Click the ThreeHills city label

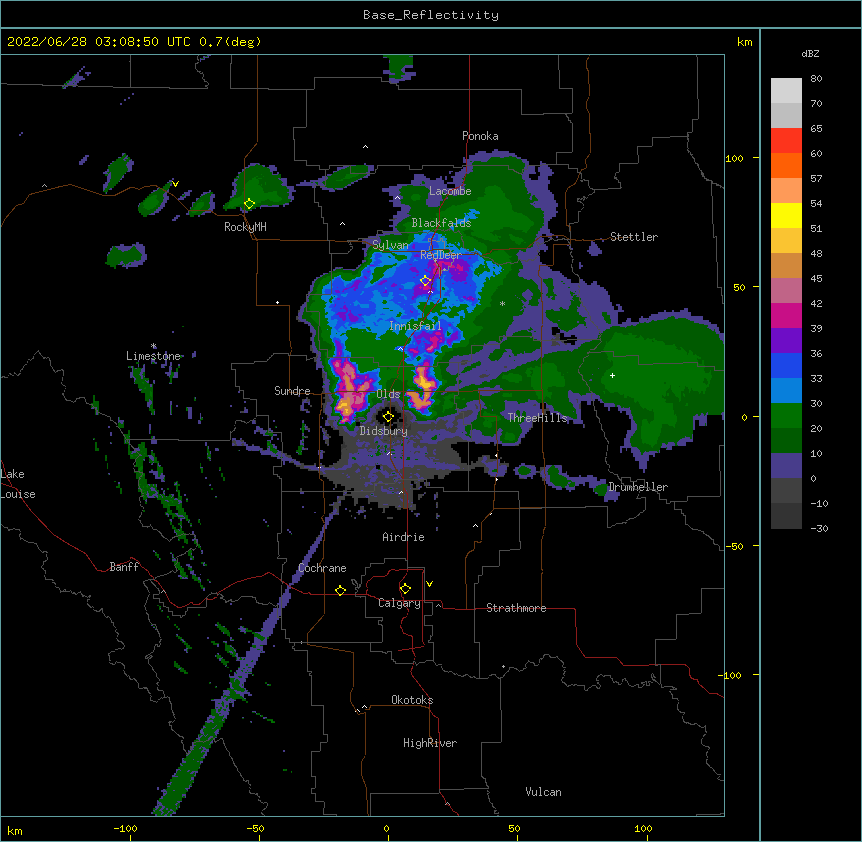tap(537, 418)
